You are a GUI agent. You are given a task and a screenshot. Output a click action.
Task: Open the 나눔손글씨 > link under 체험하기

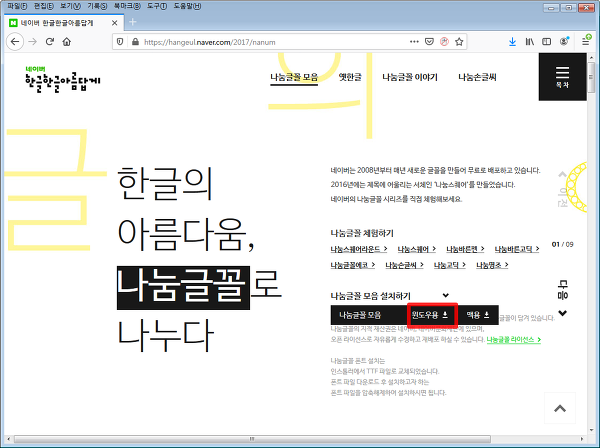tap(404, 265)
